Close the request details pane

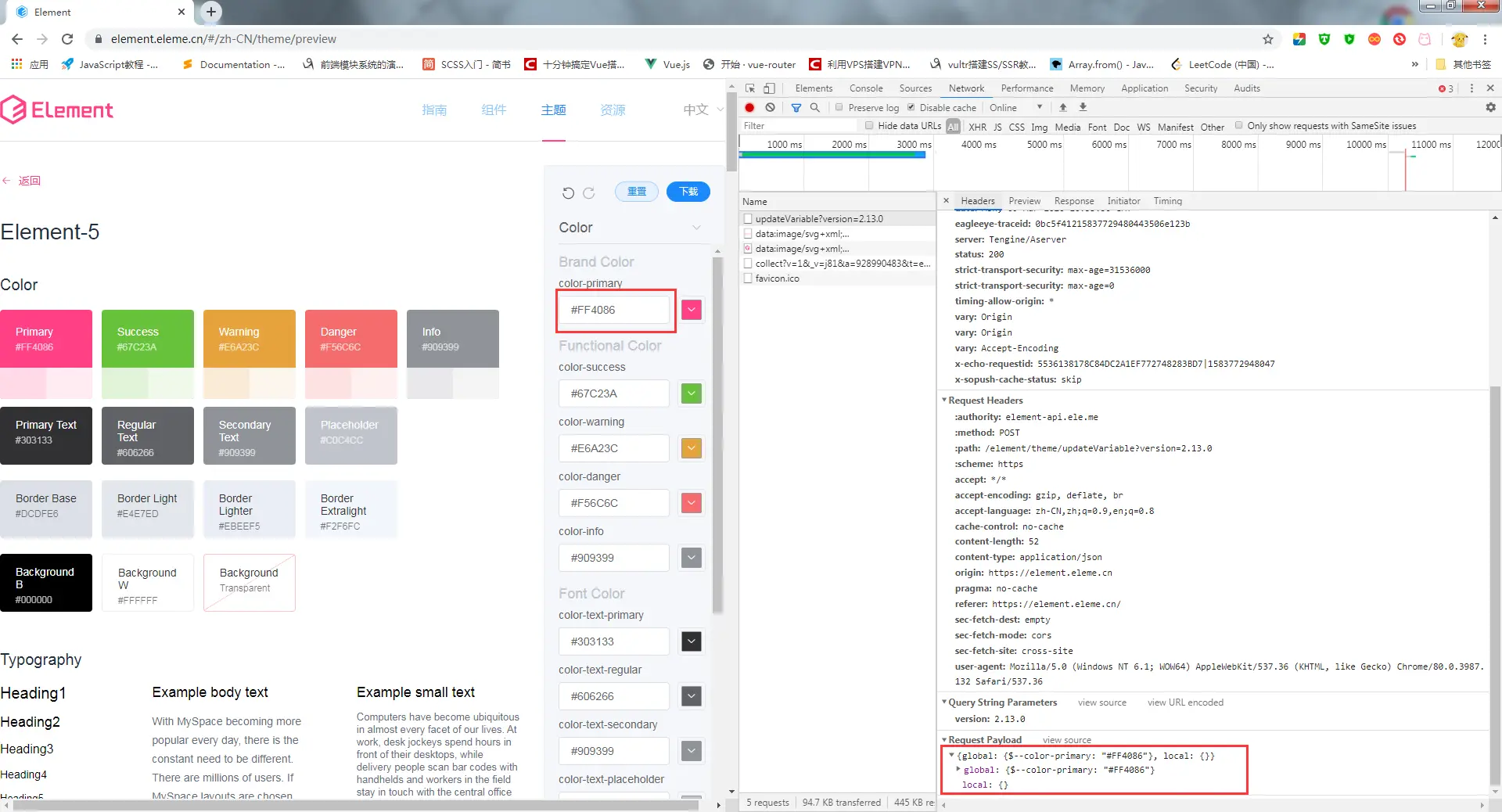(x=946, y=201)
